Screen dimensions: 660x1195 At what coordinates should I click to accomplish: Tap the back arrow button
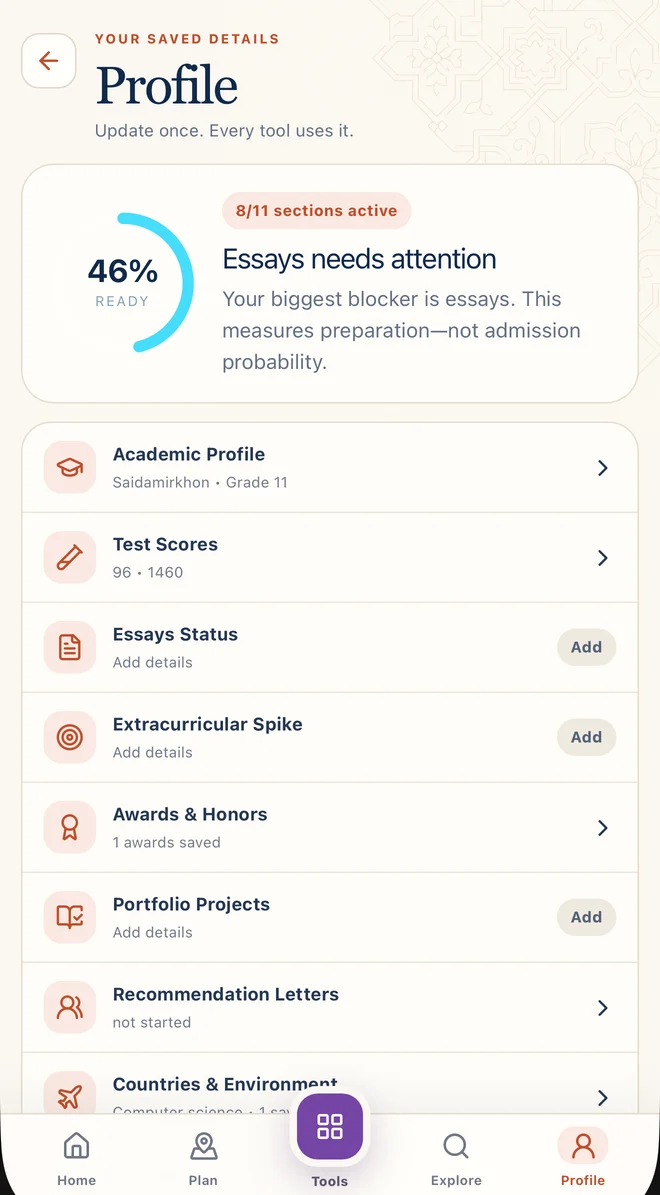pyautogui.click(x=49, y=61)
